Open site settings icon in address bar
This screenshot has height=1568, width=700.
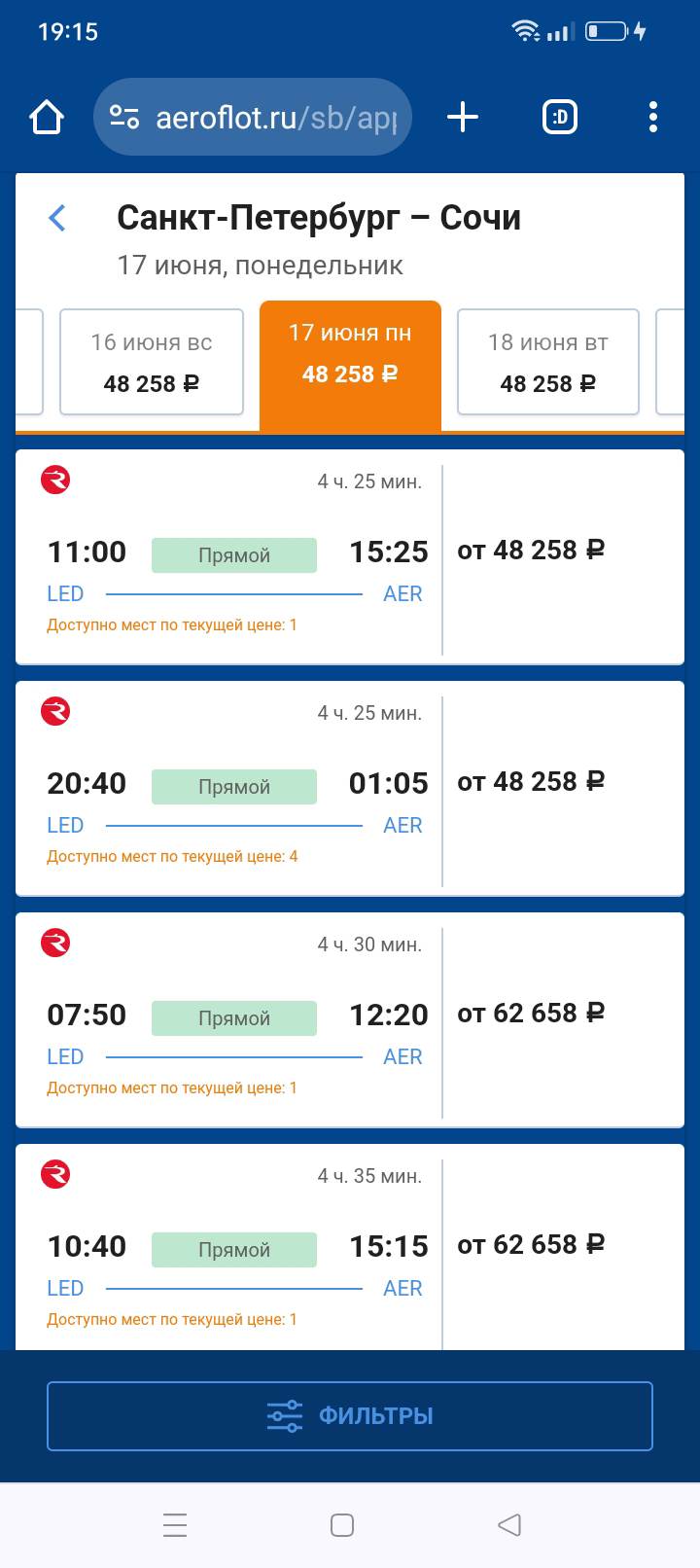click(x=124, y=118)
